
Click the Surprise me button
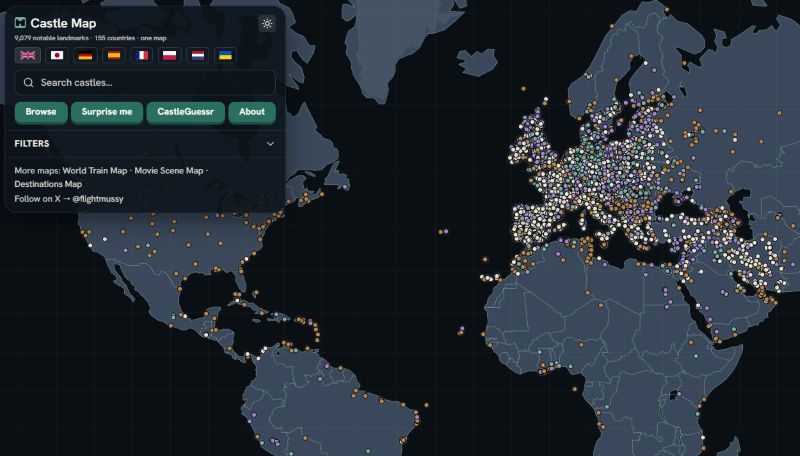pyautogui.click(x=107, y=112)
